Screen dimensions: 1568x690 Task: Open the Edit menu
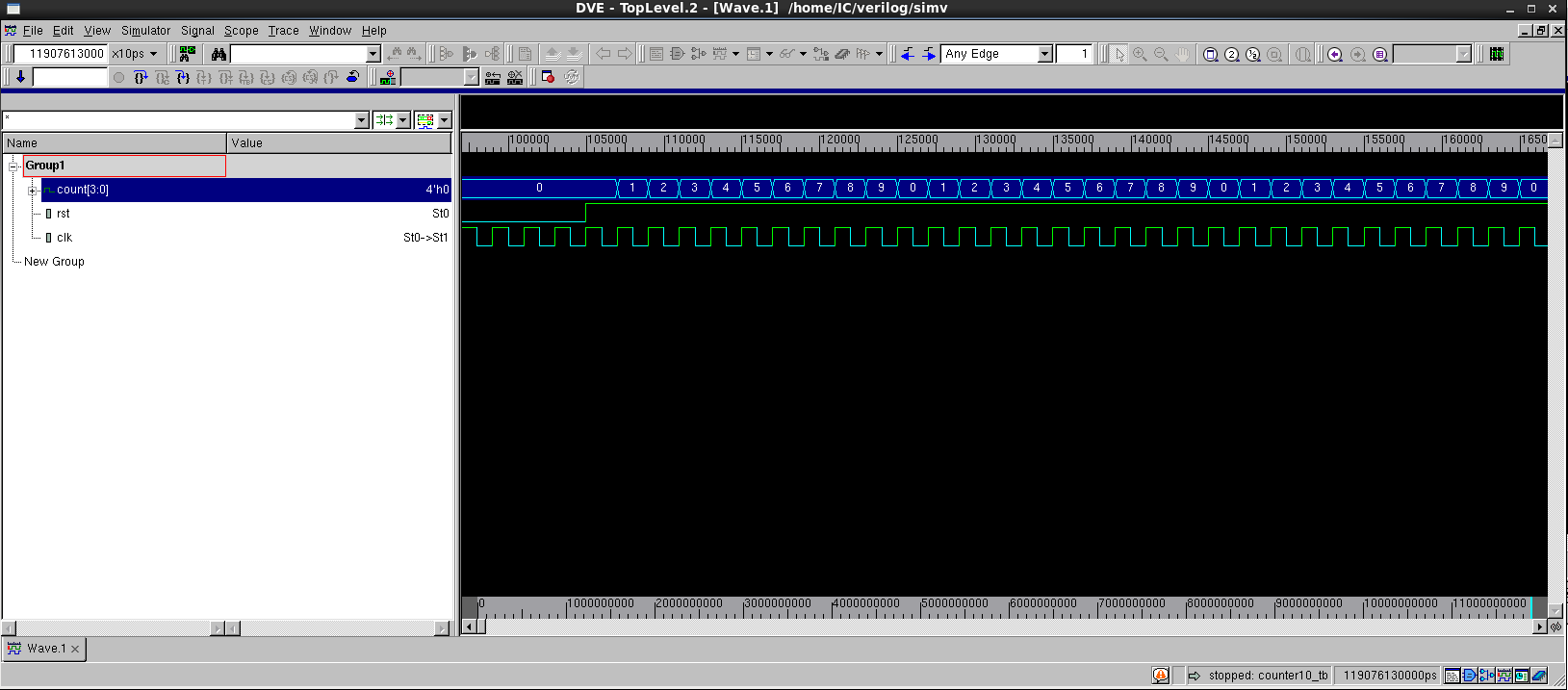click(64, 31)
